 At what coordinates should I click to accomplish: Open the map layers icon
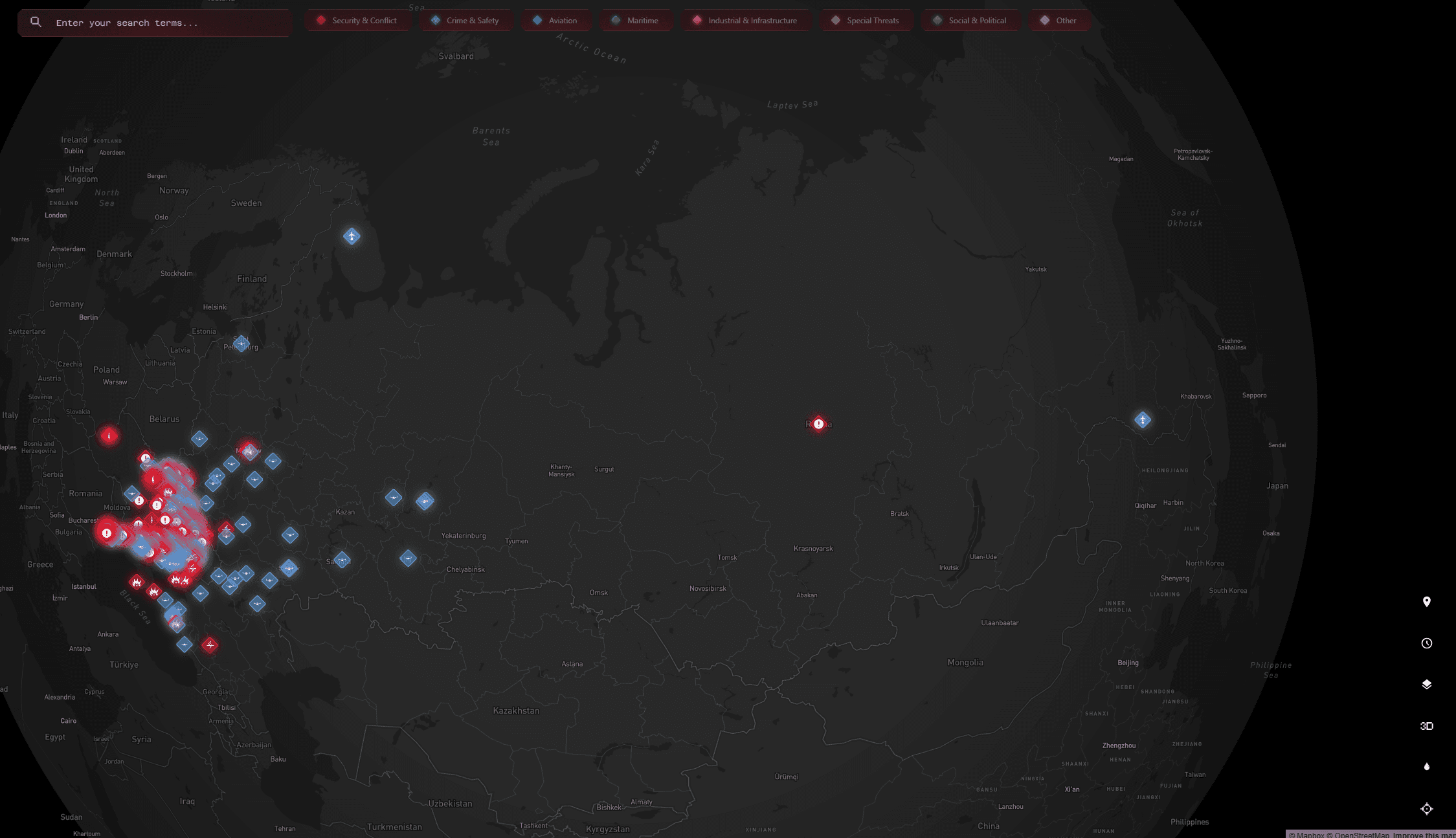[1426, 685]
